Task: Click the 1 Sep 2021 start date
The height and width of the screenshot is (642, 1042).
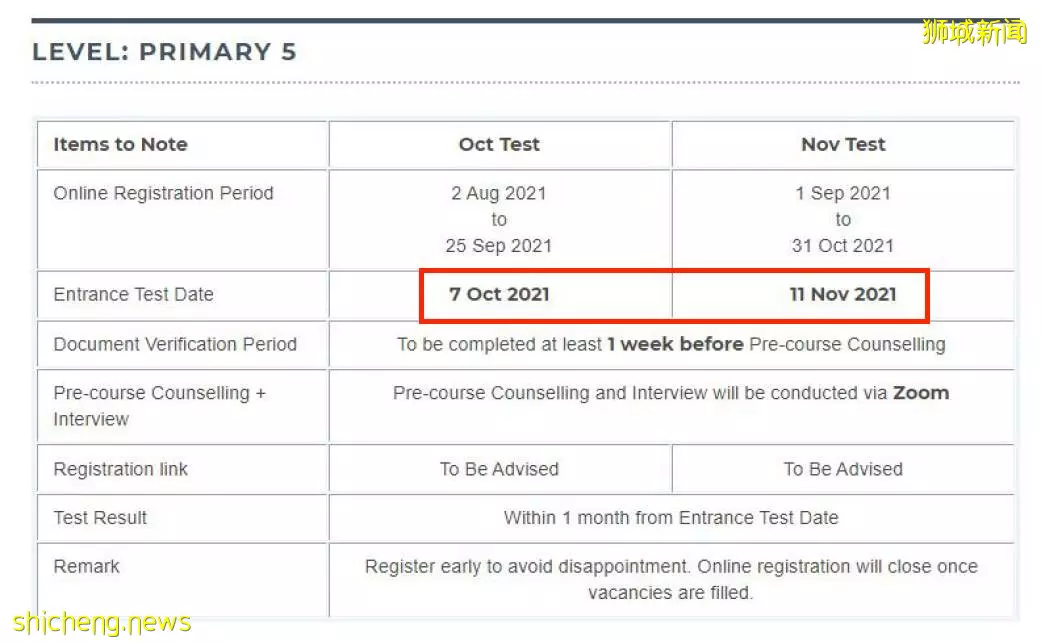Action: coord(843,193)
